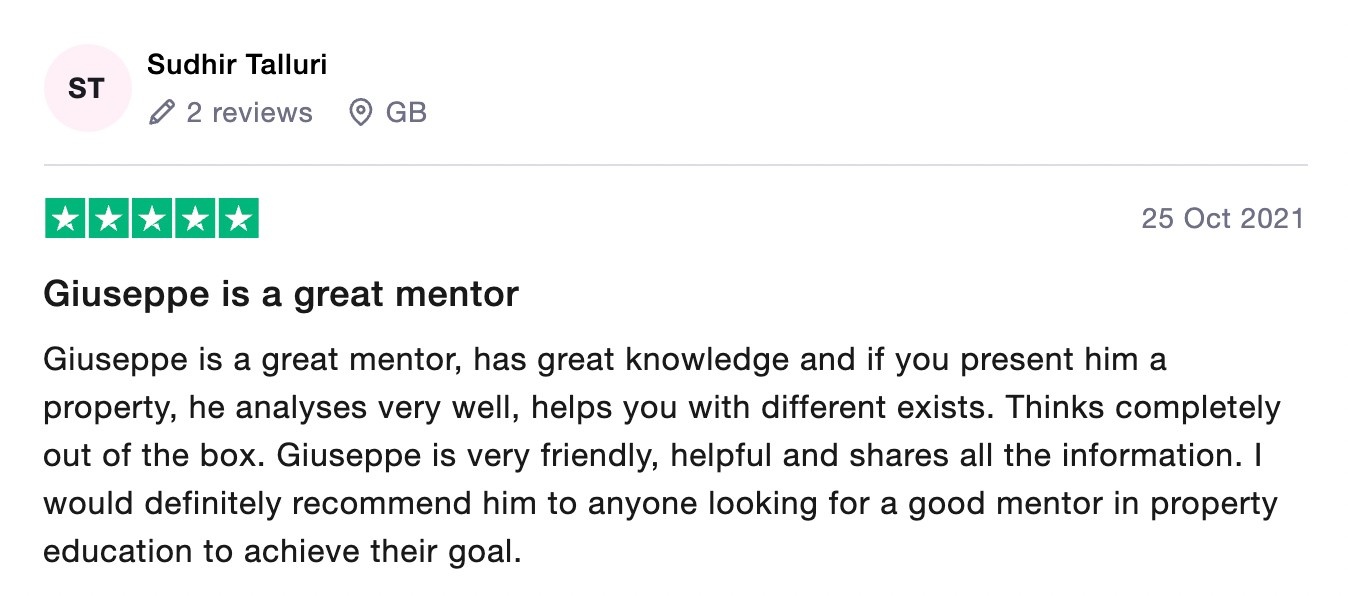Image resolution: width=1348 pixels, height=596 pixels.
Task: Click the GB country label
Action: tap(406, 113)
